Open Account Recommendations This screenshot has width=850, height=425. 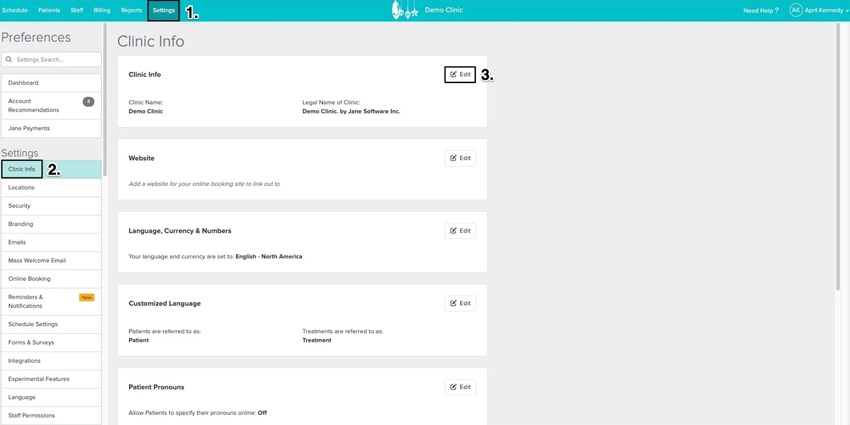[x=51, y=106]
